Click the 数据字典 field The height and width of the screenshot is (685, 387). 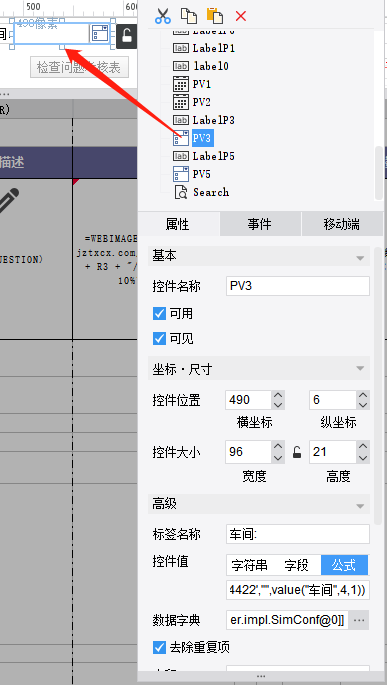coord(287,620)
